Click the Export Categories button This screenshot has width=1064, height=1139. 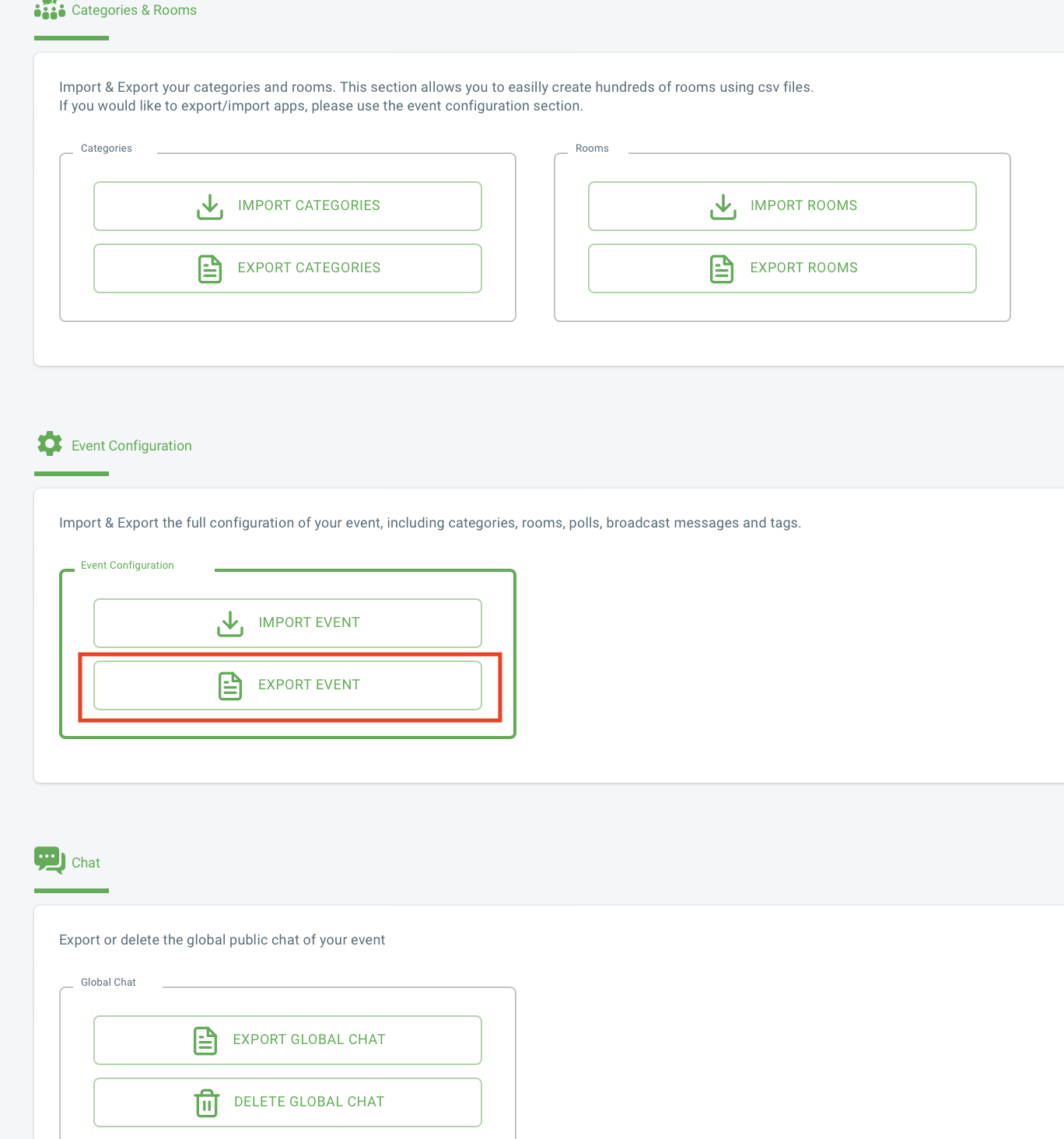point(288,268)
